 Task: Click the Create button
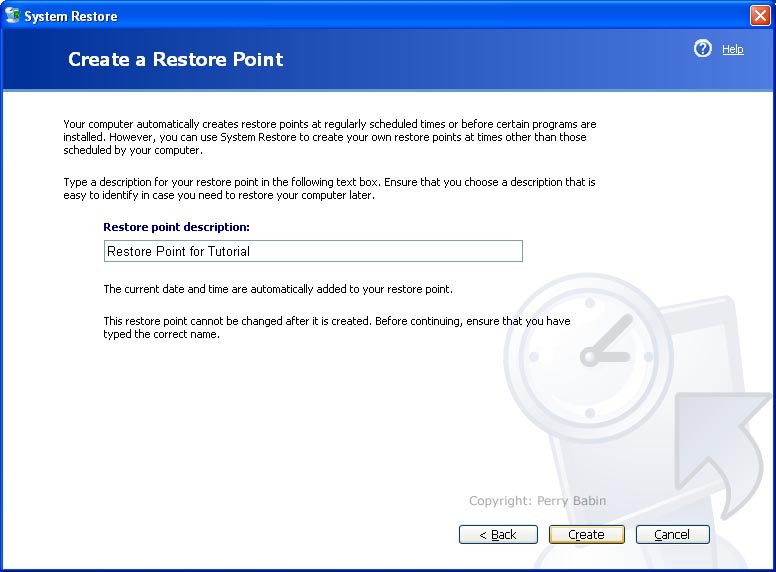[x=586, y=534]
